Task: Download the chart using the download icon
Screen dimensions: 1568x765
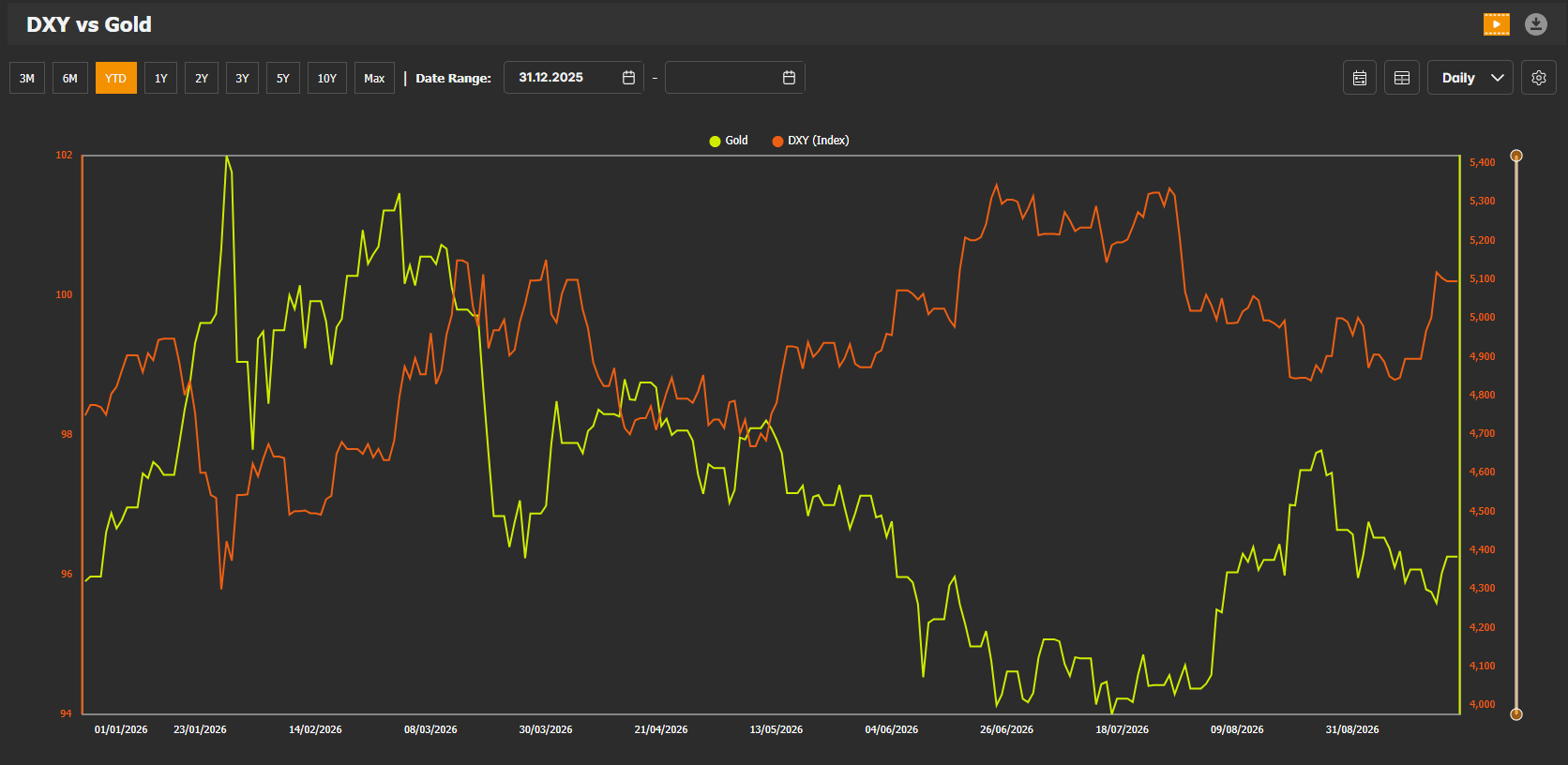Action: pyautogui.click(x=1535, y=24)
